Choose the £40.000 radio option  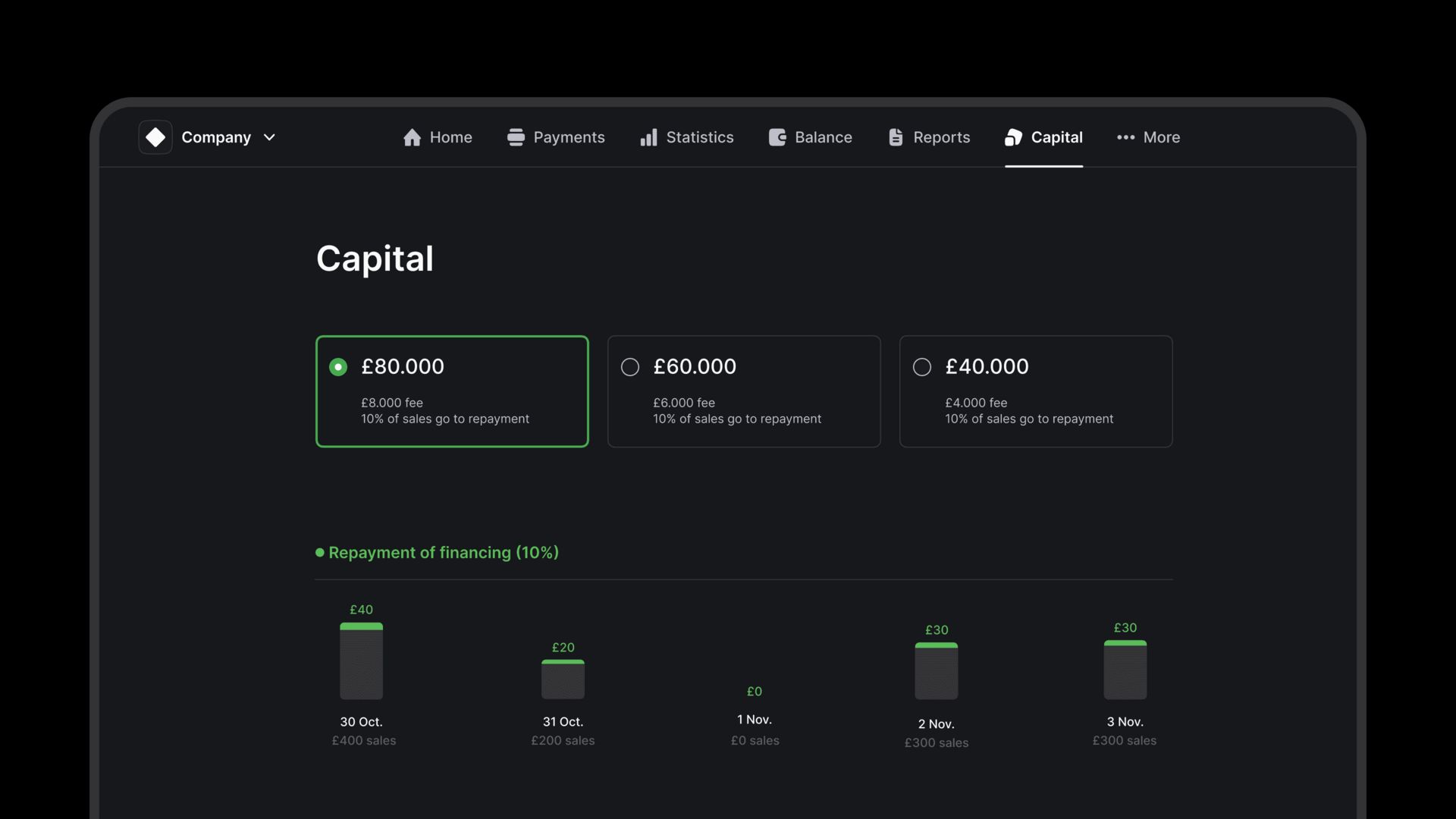(922, 367)
